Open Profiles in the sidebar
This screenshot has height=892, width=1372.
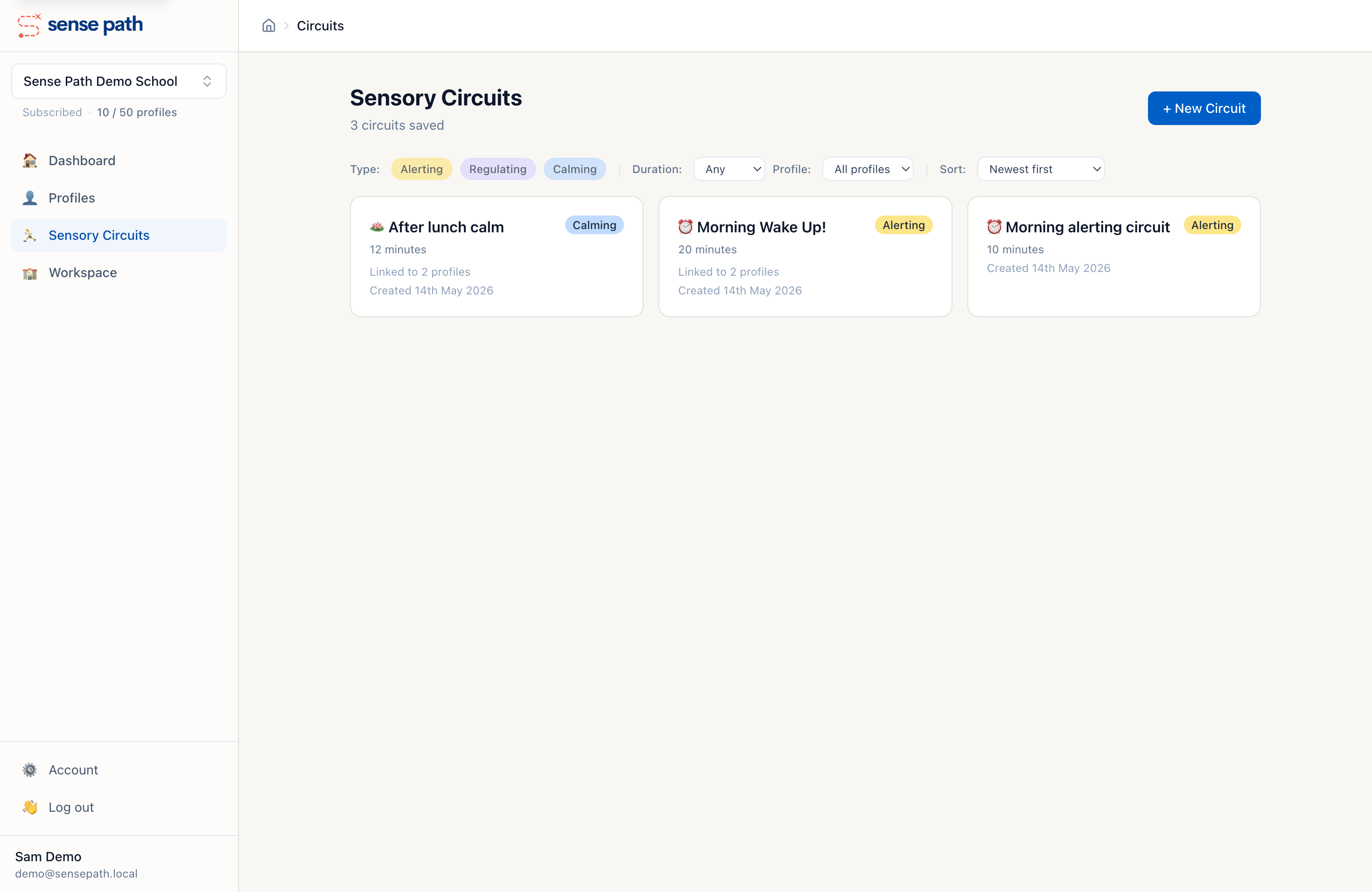119,198
